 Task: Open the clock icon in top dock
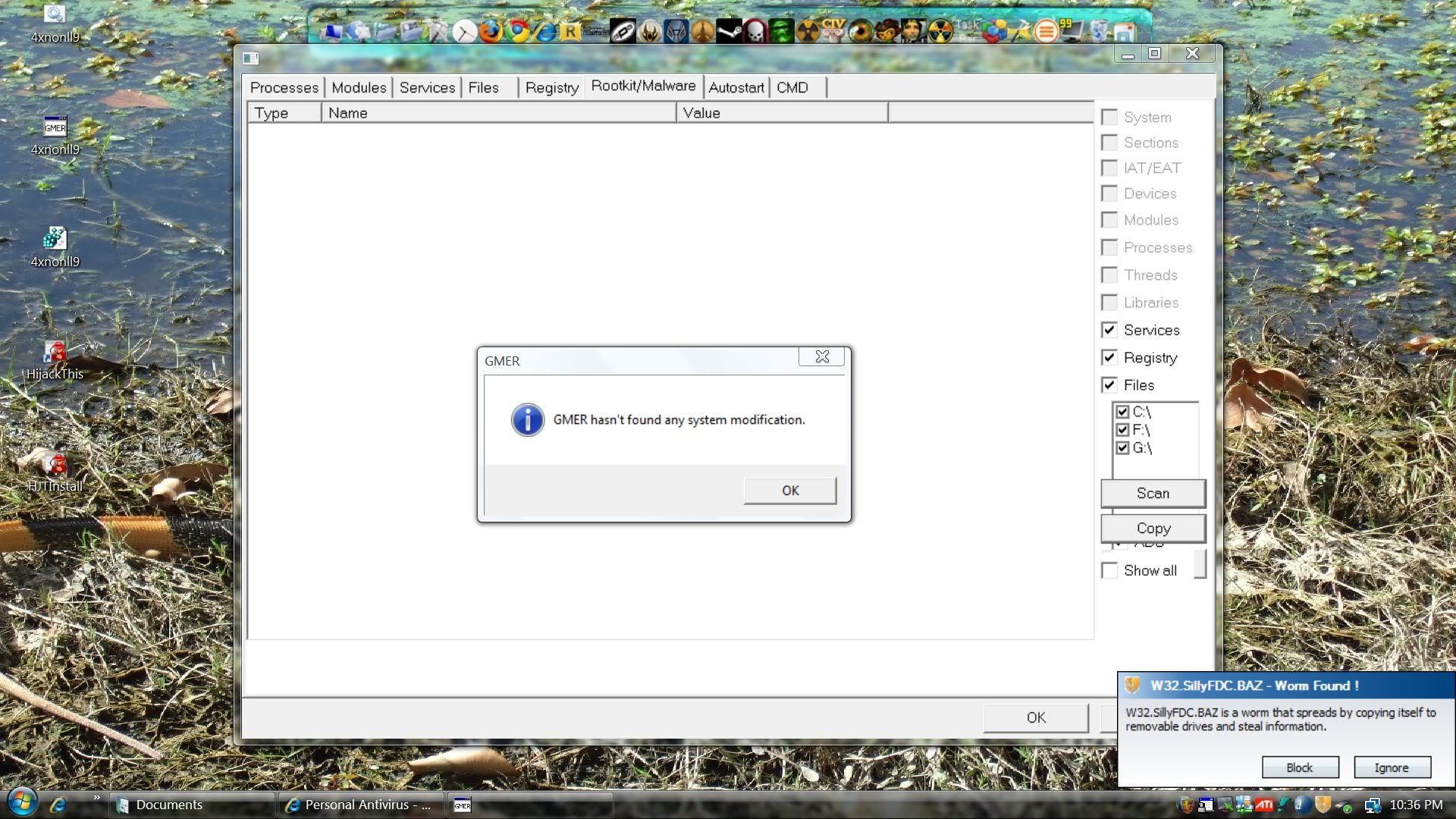click(x=465, y=32)
